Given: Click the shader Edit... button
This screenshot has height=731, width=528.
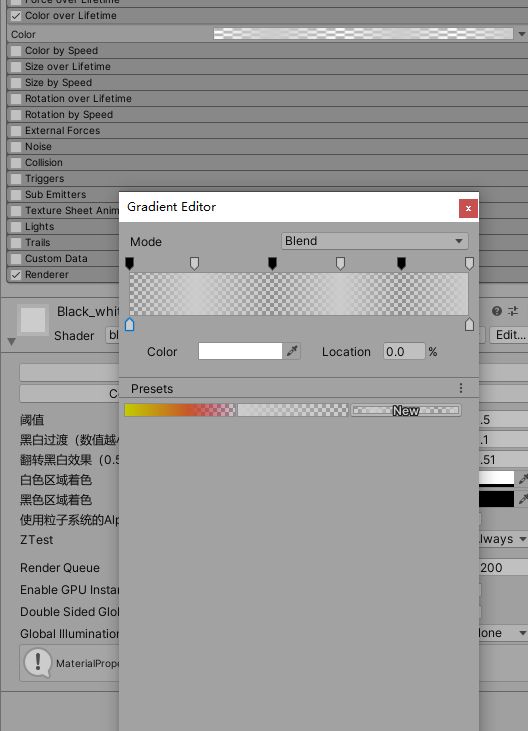Looking at the screenshot, I should [x=509, y=335].
